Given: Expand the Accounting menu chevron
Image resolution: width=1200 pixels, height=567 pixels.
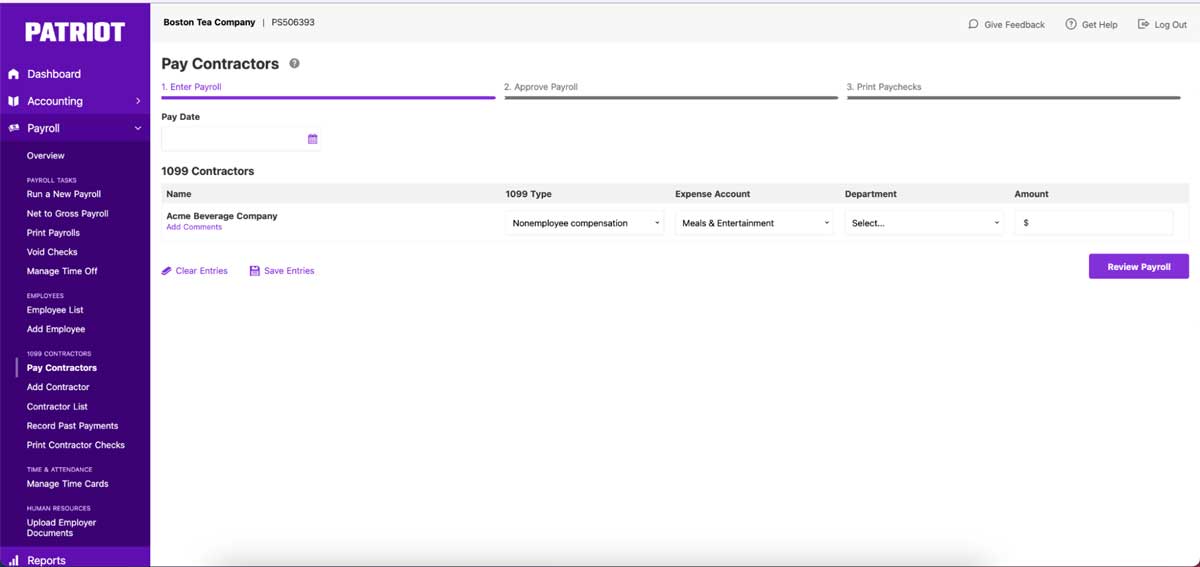Looking at the screenshot, I should (x=138, y=101).
